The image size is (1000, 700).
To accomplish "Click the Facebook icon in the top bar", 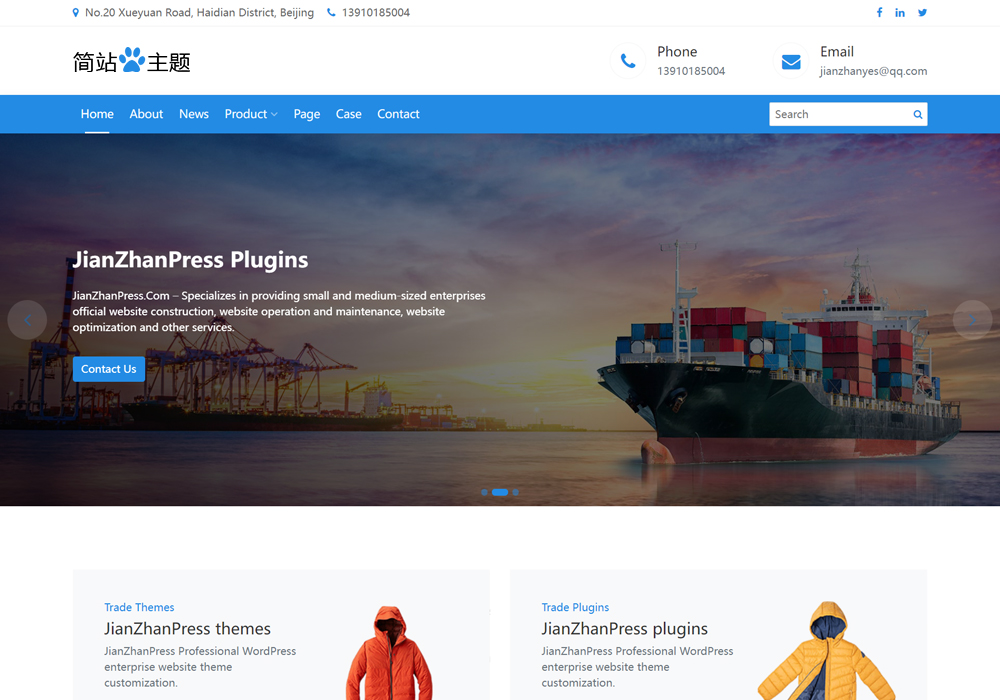I will coord(879,12).
